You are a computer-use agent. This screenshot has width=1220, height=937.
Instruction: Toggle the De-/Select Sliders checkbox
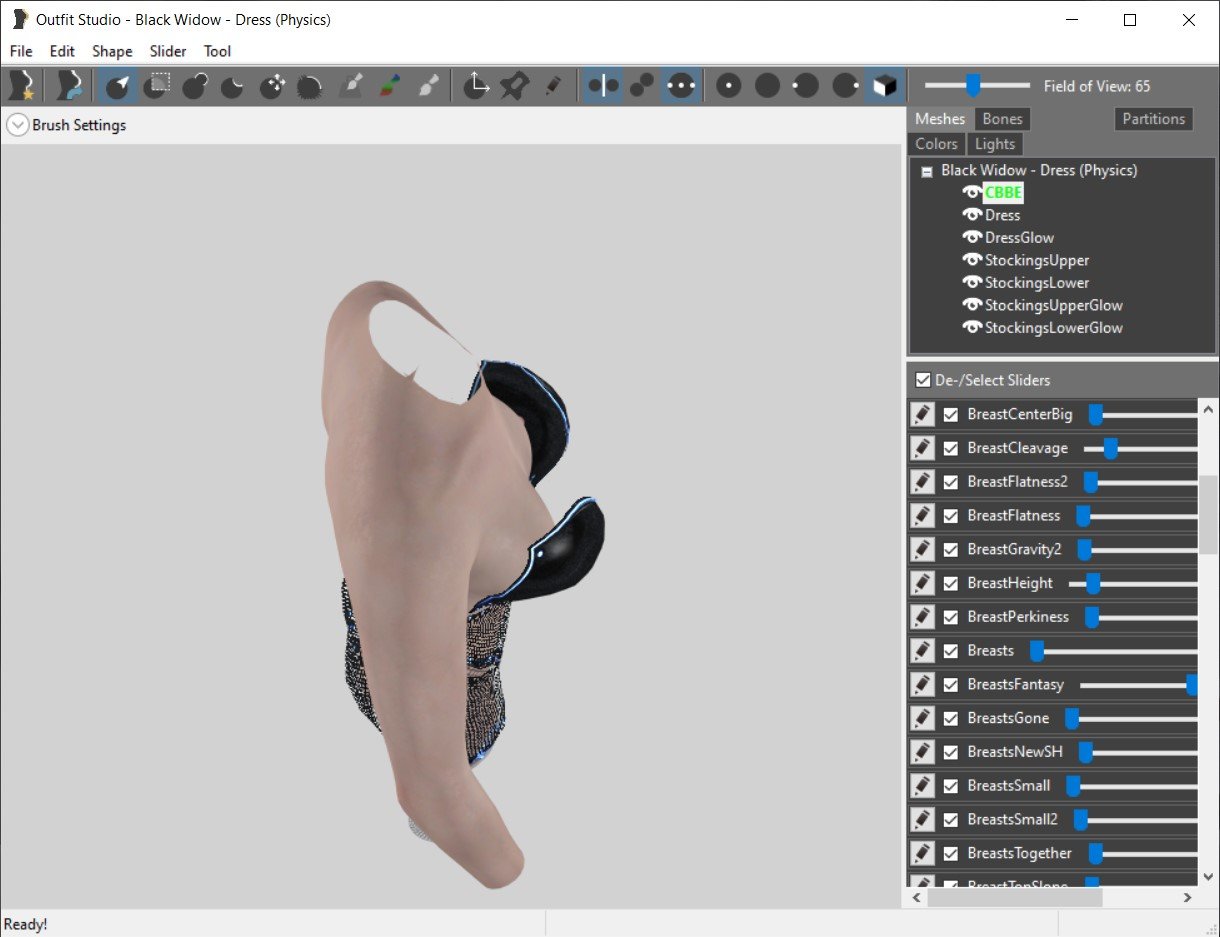pyautogui.click(x=923, y=380)
